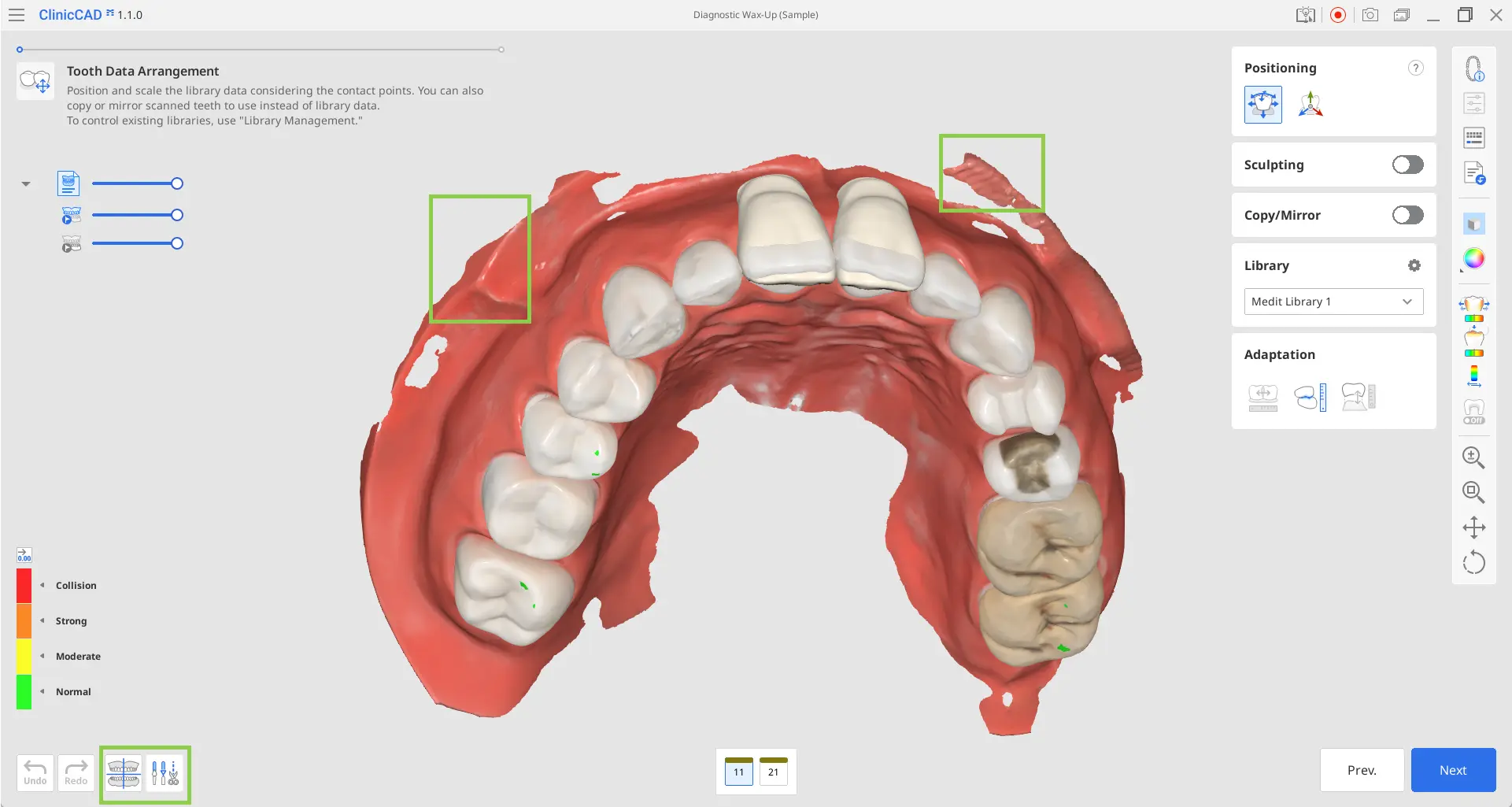This screenshot has height=807, width=1512.
Task: Click the workflow progress start marker
Action: [x=20, y=50]
